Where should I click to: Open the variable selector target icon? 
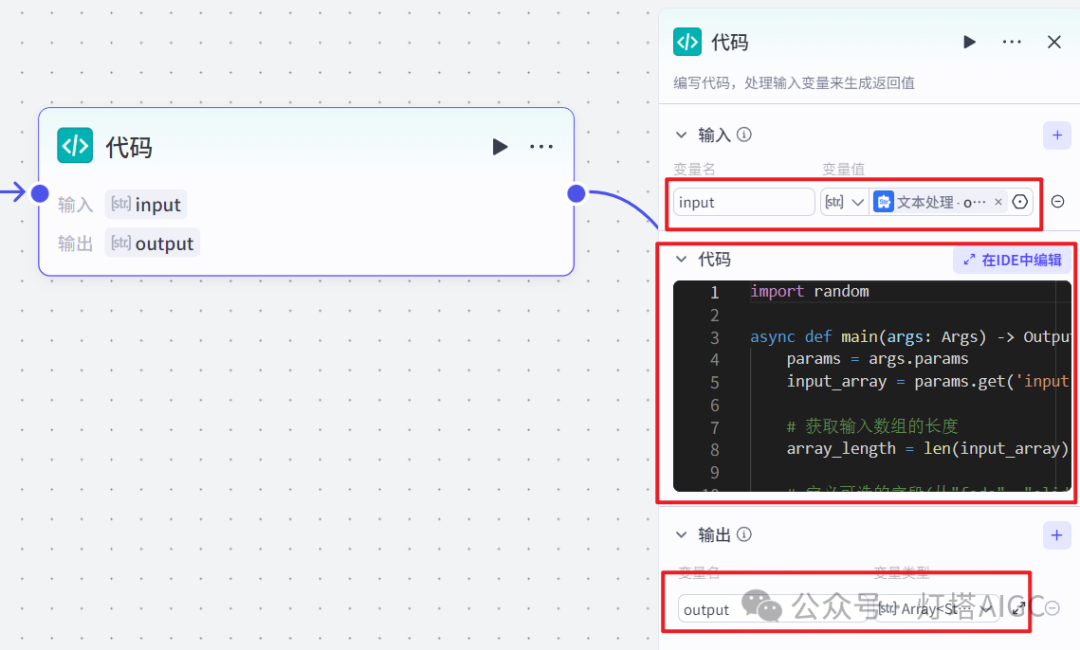[x=1020, y=202]
